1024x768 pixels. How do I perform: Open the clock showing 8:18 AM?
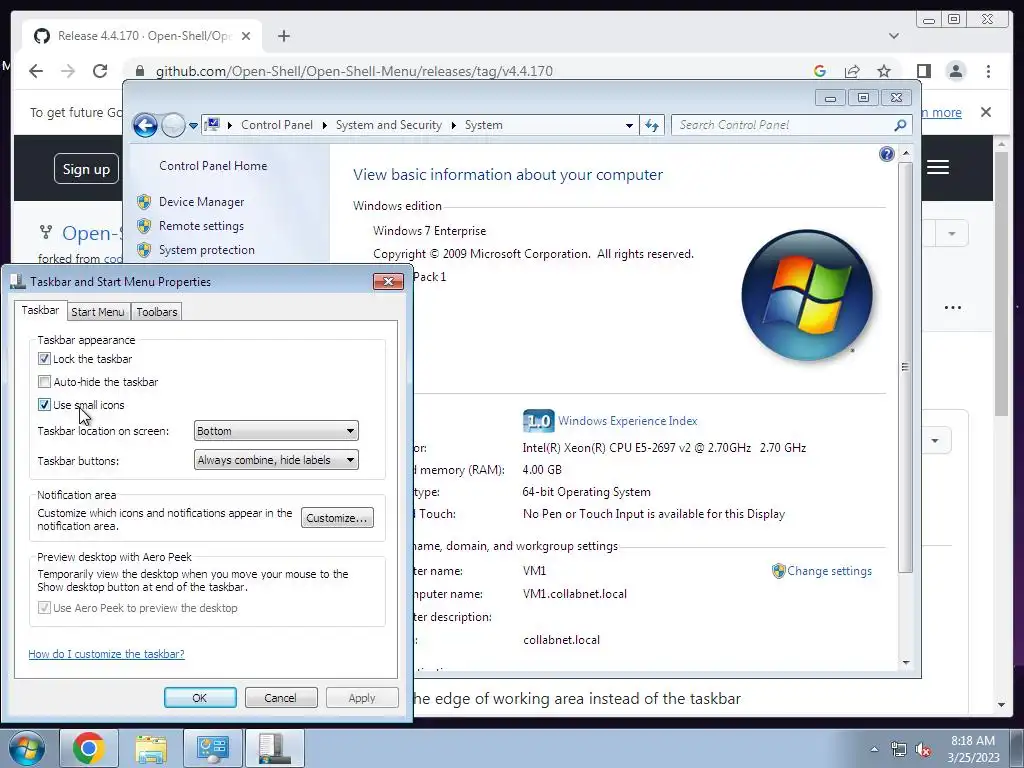click(973, 749)
